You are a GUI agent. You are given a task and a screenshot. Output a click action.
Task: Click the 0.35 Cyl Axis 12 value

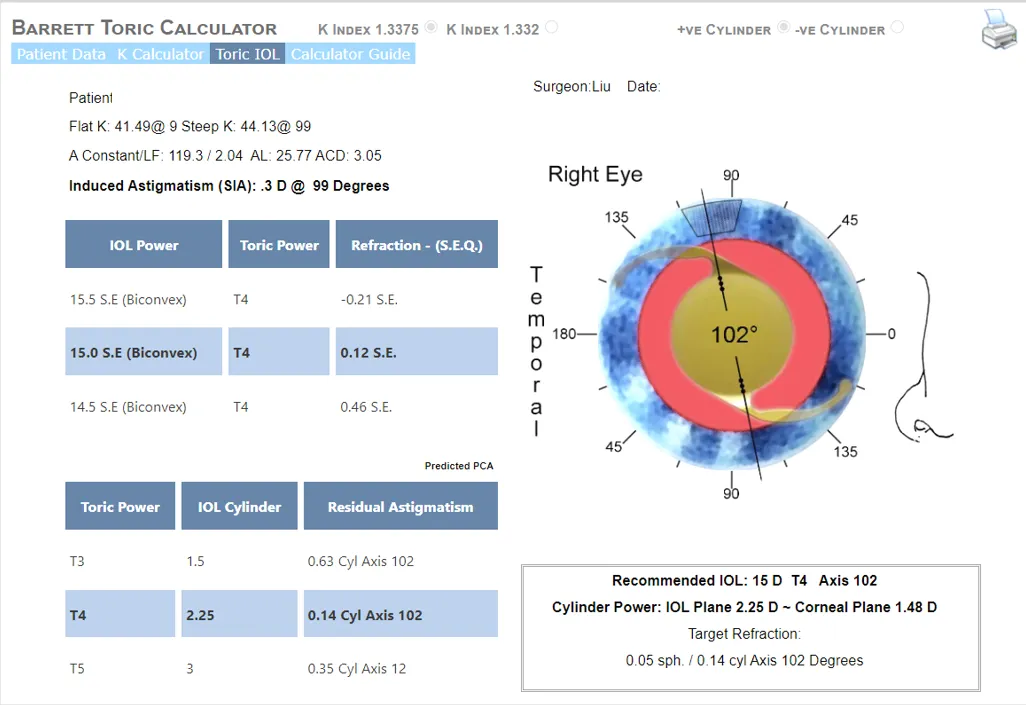click(357, 668)
